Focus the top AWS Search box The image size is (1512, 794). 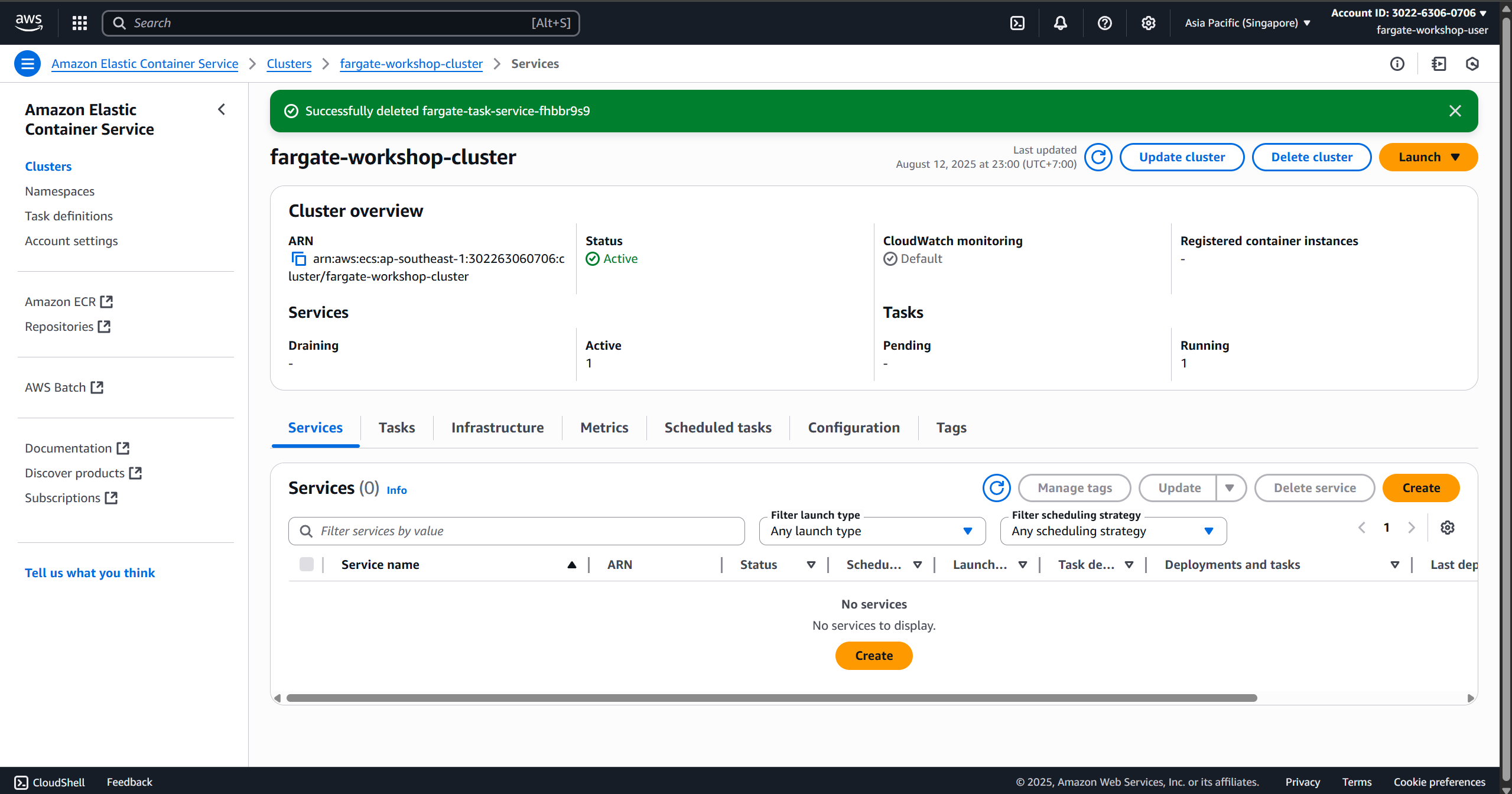pyautogui.click(x=341, y=23)
